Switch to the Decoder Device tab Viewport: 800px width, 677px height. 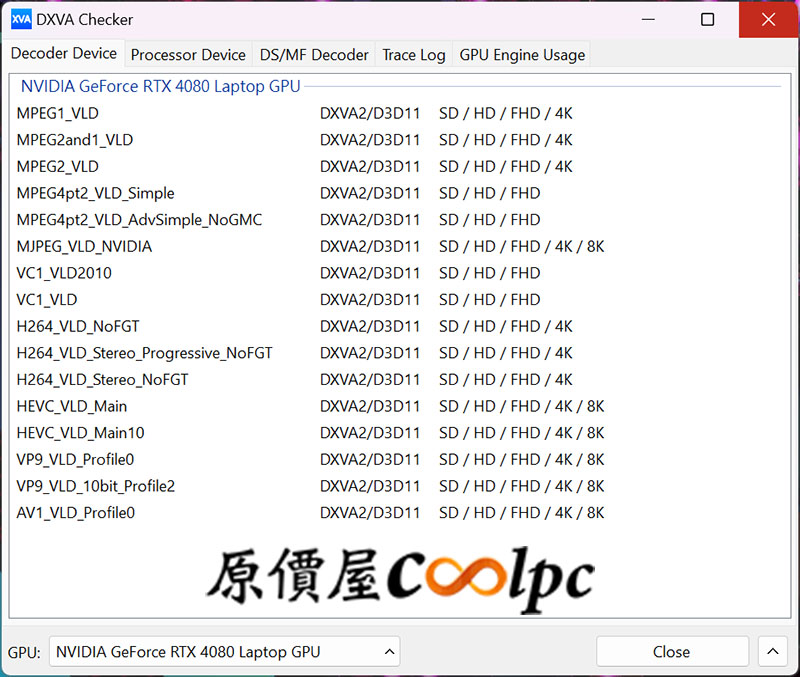click(x=63, y=53)
